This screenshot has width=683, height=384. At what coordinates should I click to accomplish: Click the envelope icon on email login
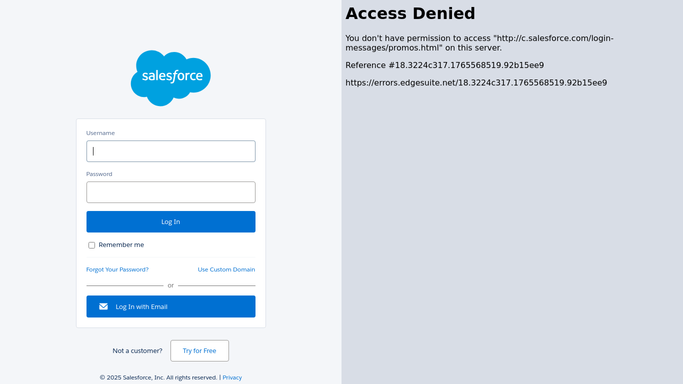point(103,307)
